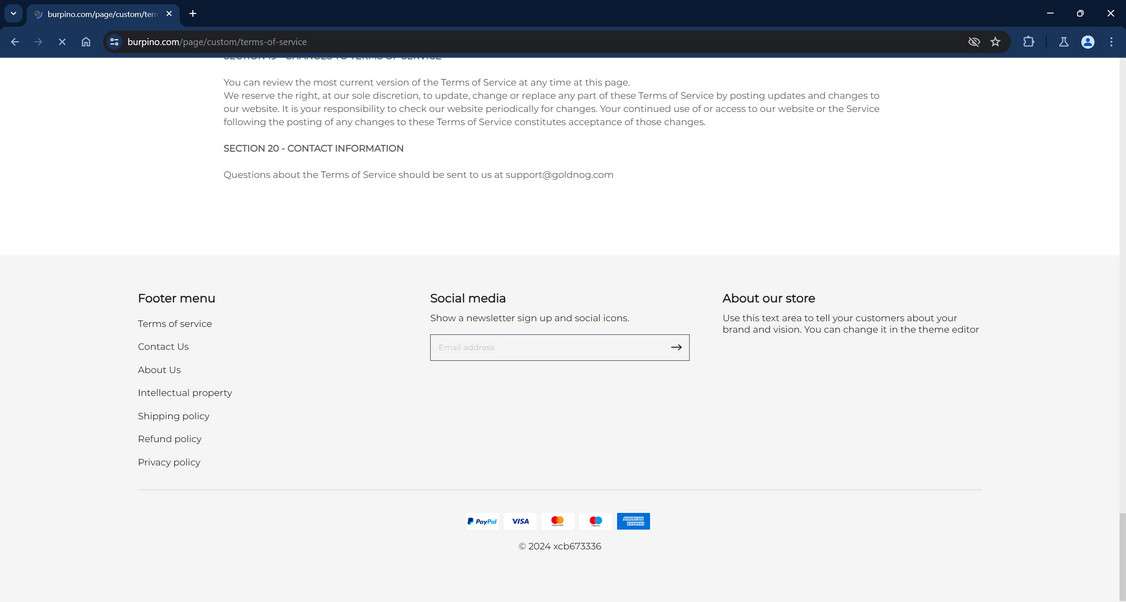The height and width of the screenshot is (602, 1126).
Task: Click the third-party cookies eye icon
Action: click(x=973, y=42)
